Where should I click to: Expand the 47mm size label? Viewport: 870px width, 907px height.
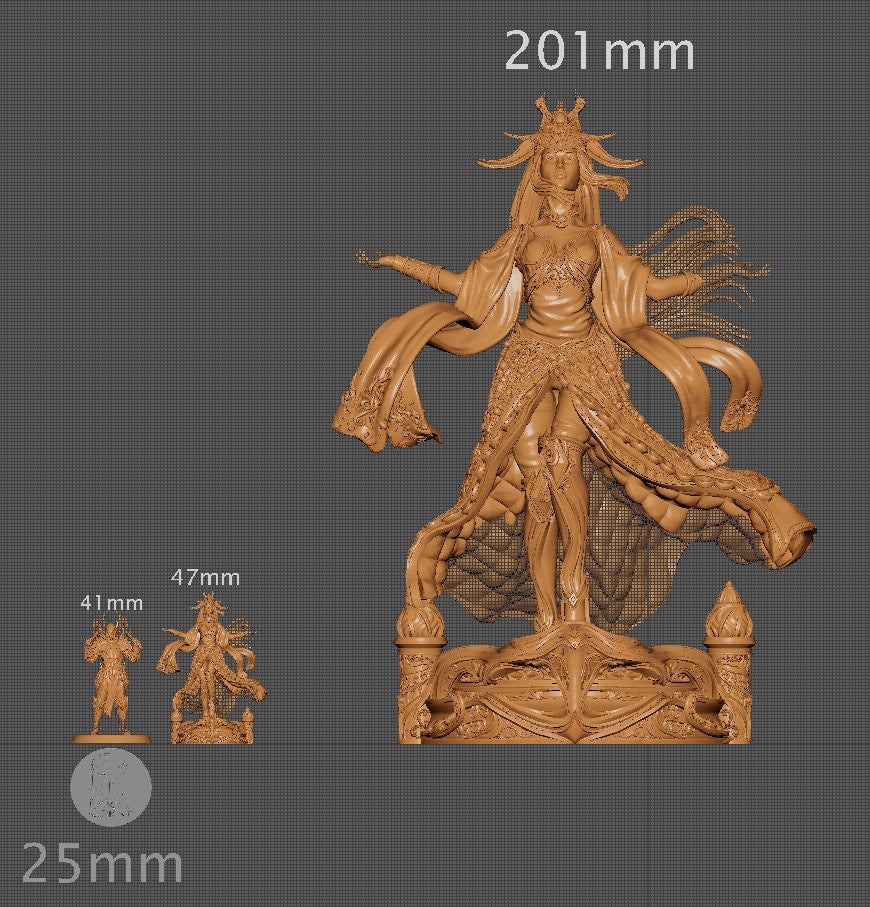205,577
